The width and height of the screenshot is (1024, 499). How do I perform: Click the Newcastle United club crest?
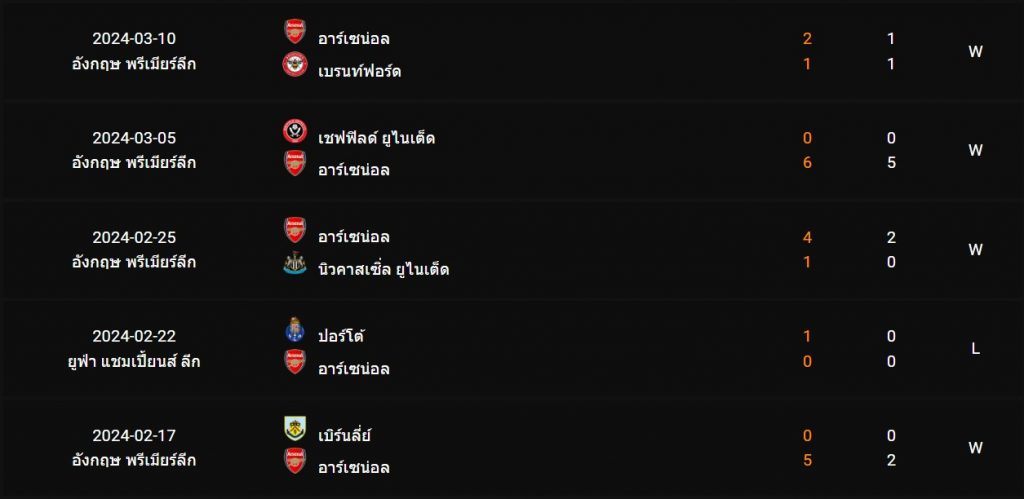point(295,263)
